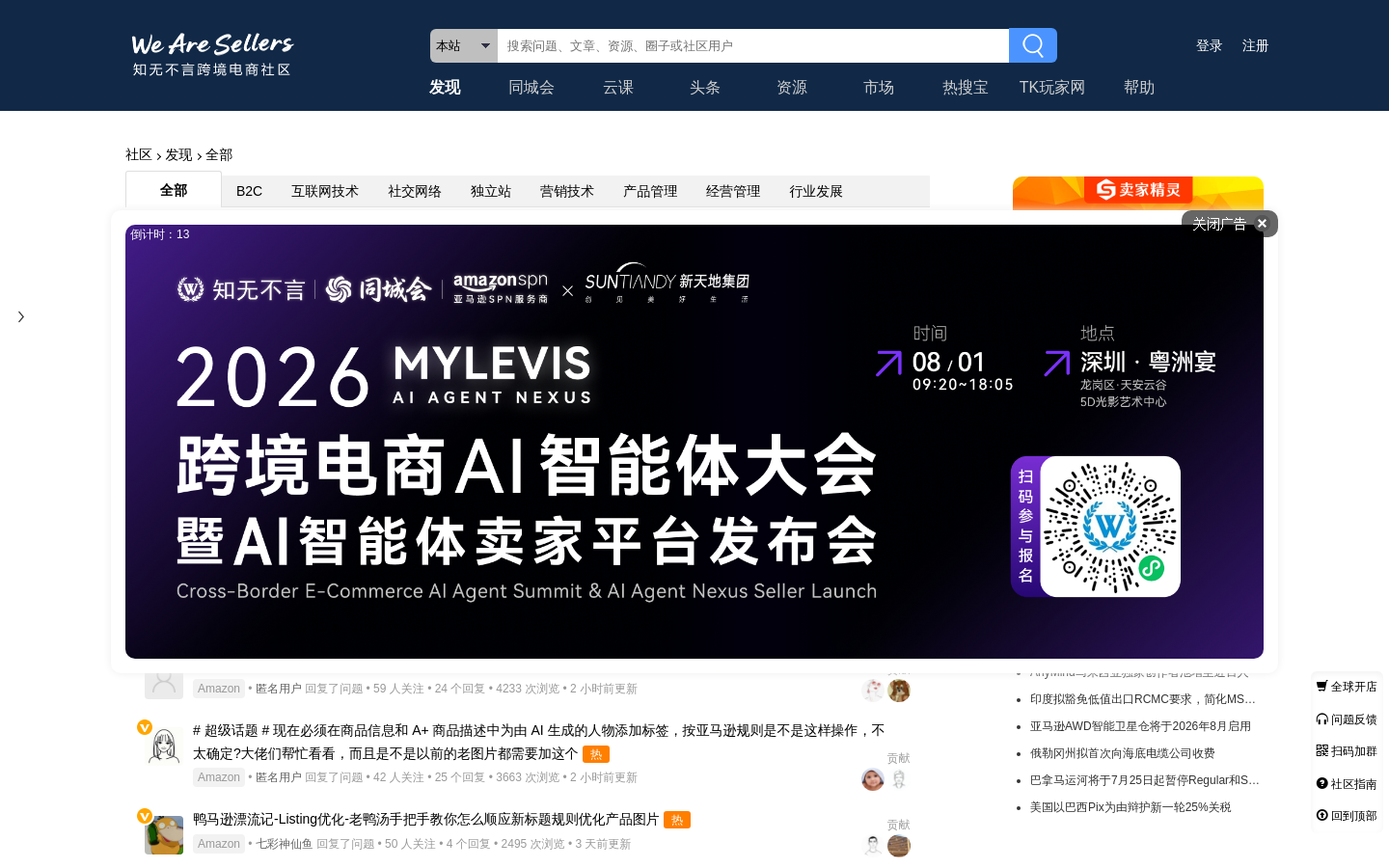Screen dimensions: 1389x868
Task: Click the Amazon tag on the 七彩神仙鱼 row
Action: (x=219, y=844)
